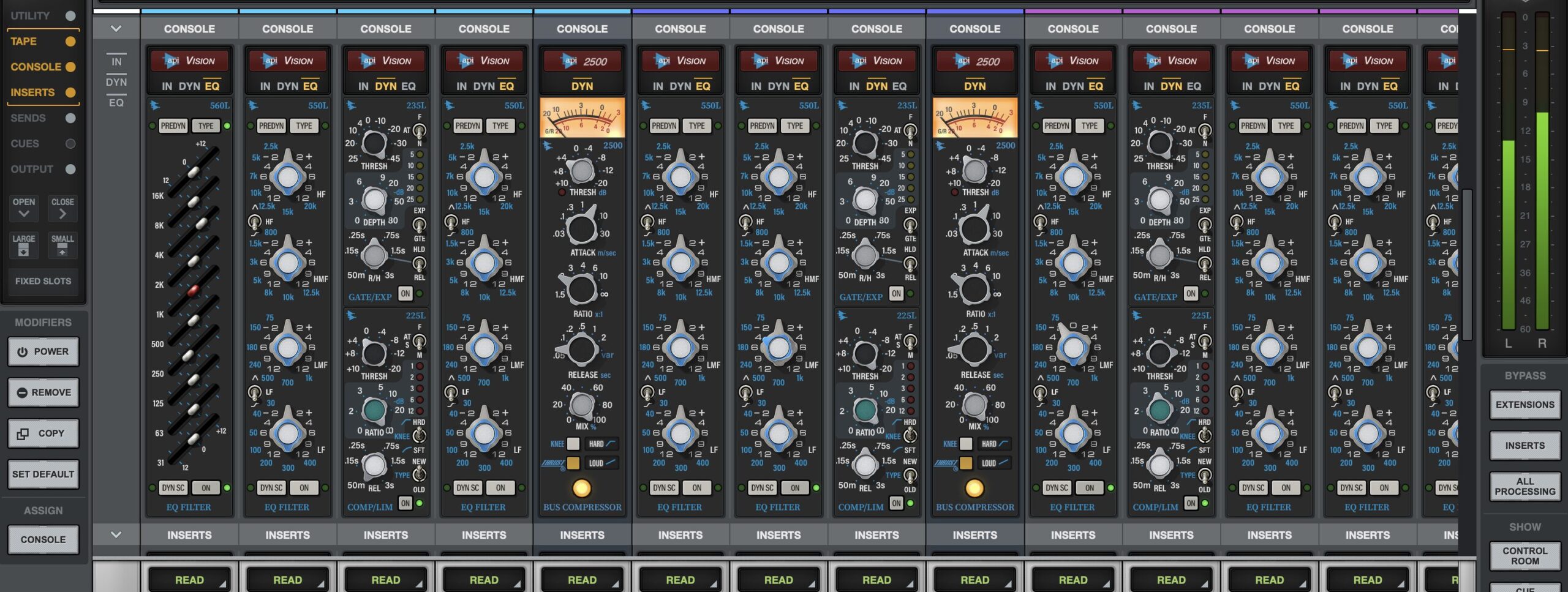1568x592 pixels.
Task: Click the CONSOLE button under ASSIGN
Action: (x=43, y=539)
